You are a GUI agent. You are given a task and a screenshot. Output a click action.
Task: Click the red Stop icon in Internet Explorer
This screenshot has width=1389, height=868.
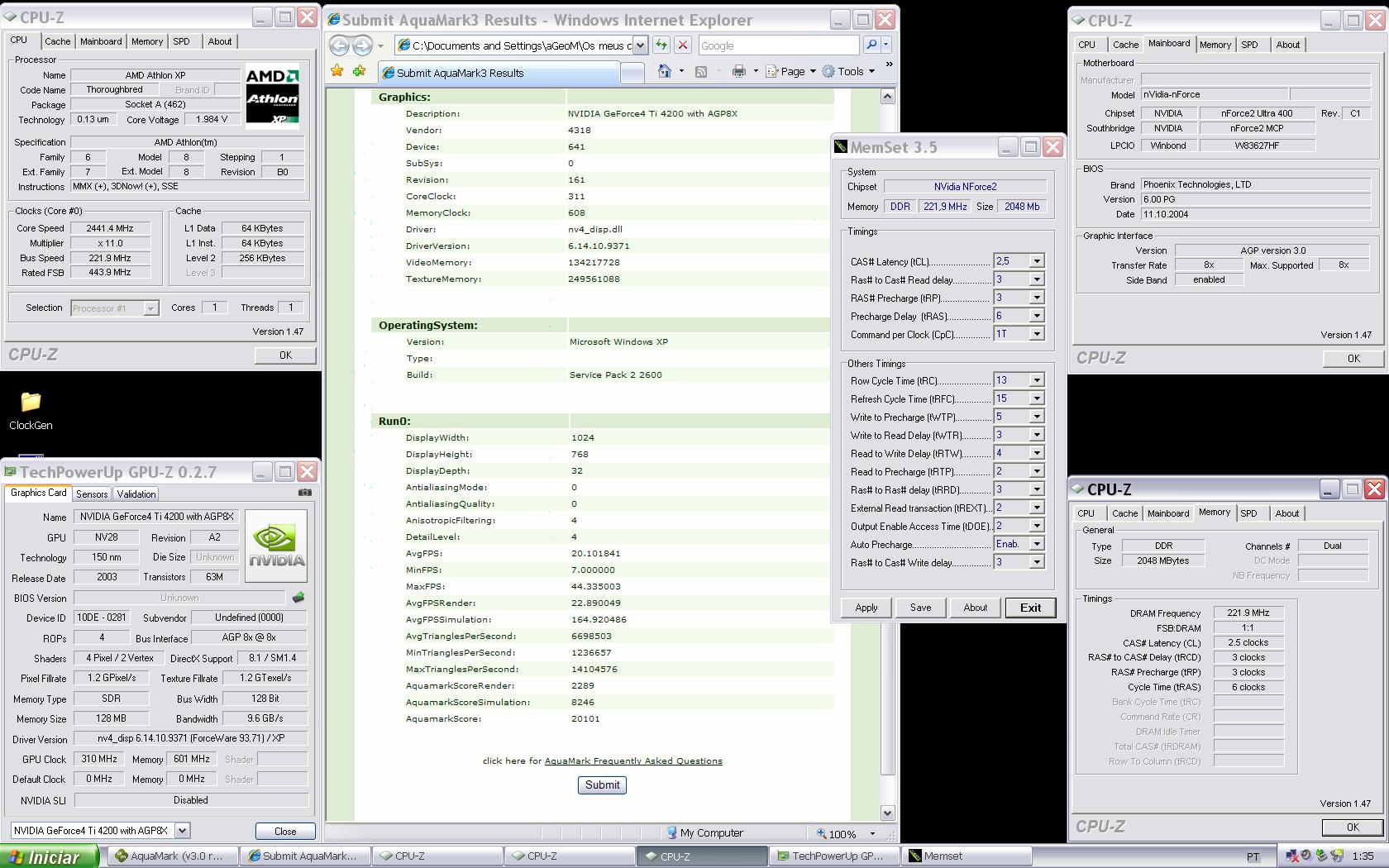683,45
